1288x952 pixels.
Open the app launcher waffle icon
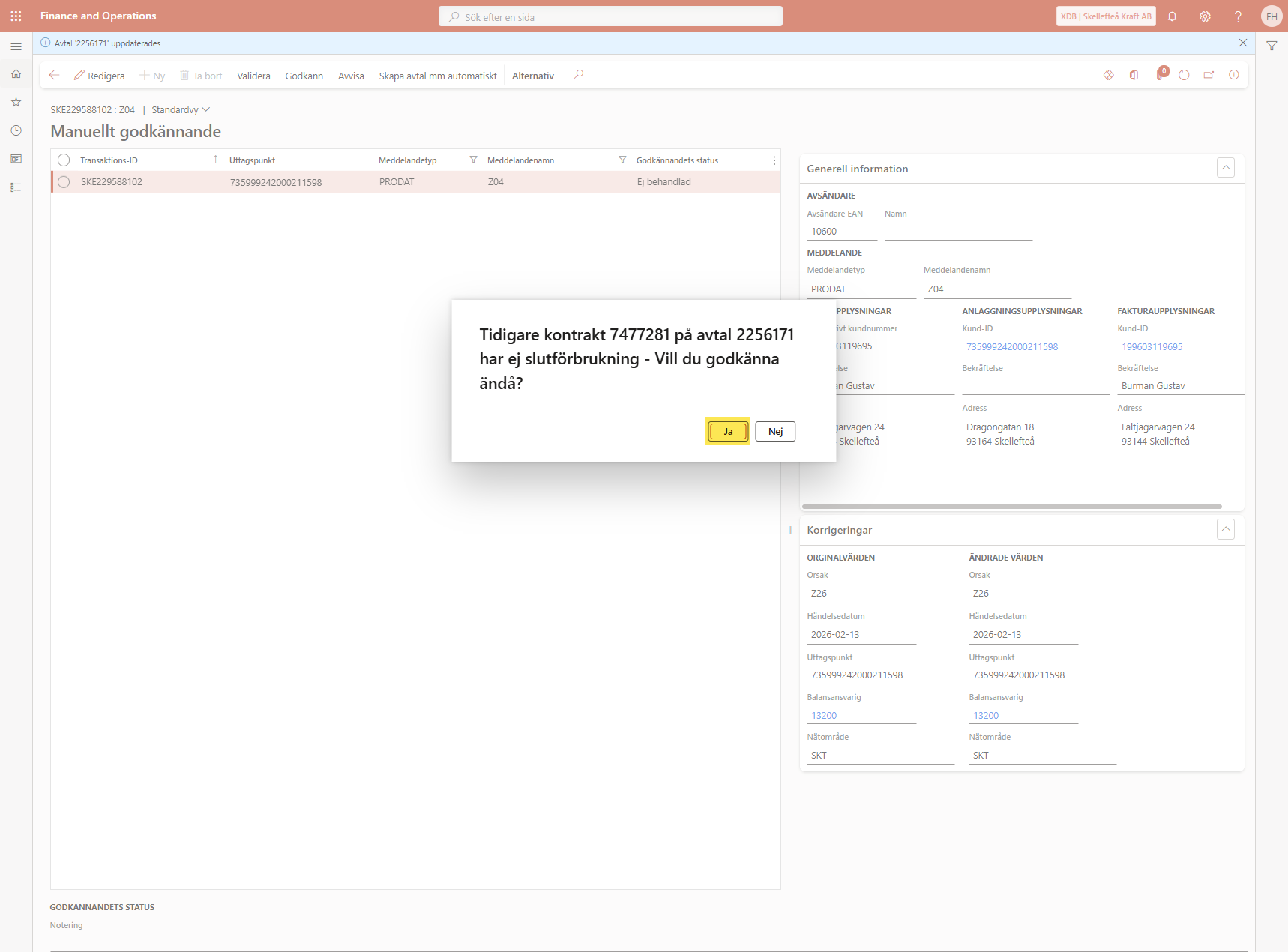(x=16, y=16)
